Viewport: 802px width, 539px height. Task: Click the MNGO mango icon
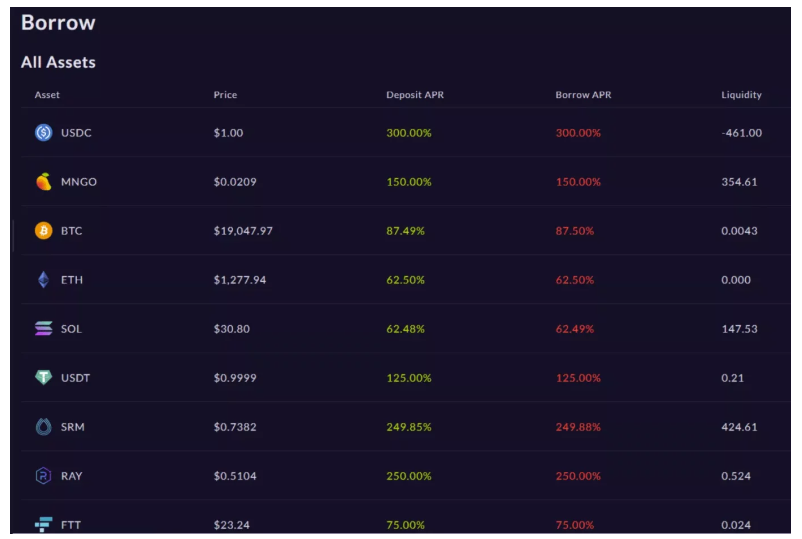pos(43,182)
